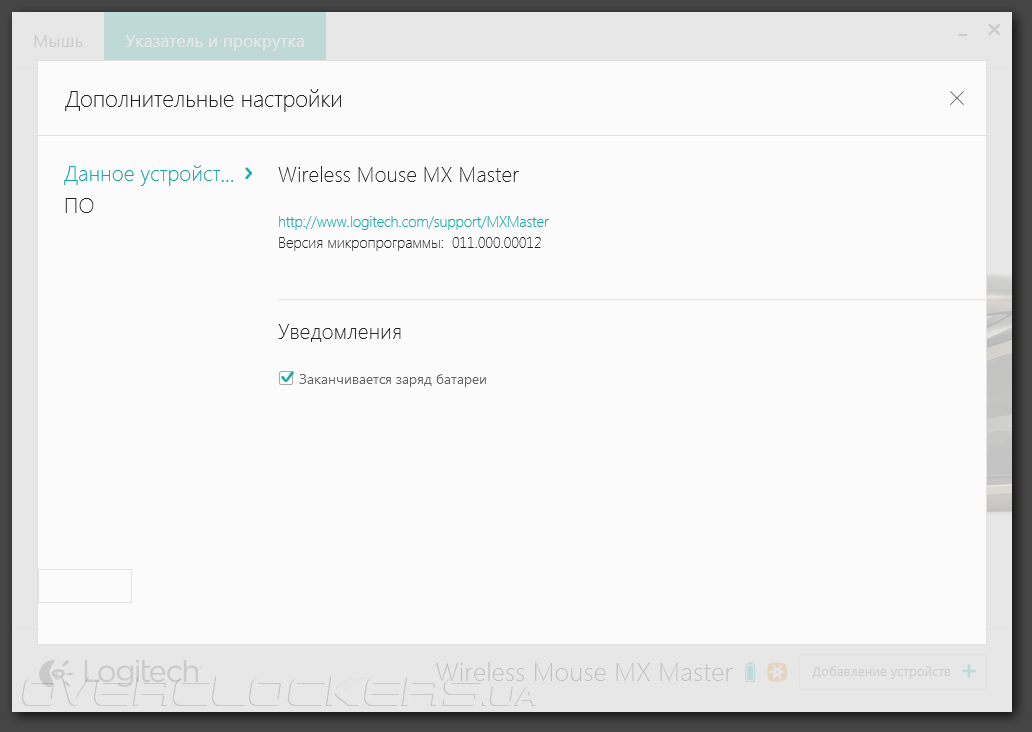Image resolution: width=1032 pixels, height=732 pixels.
Task: Click the Версия микропрограммы label
Action: pos(361,243)
